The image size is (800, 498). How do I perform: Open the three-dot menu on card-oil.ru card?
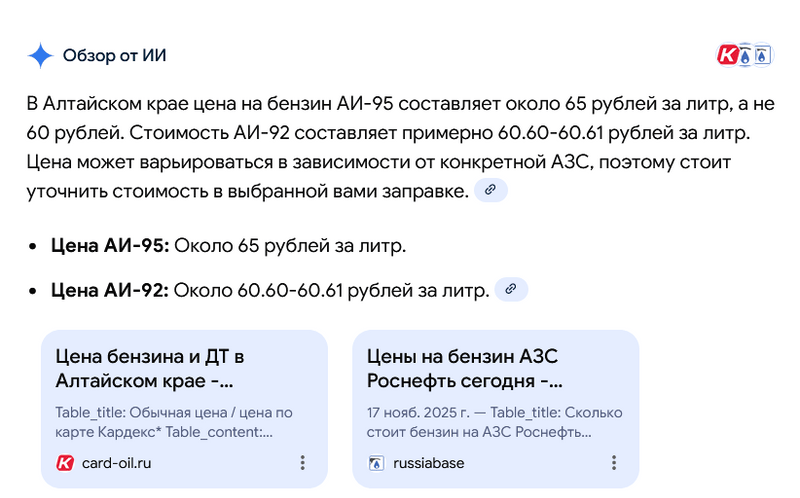[x=302, y=463]
